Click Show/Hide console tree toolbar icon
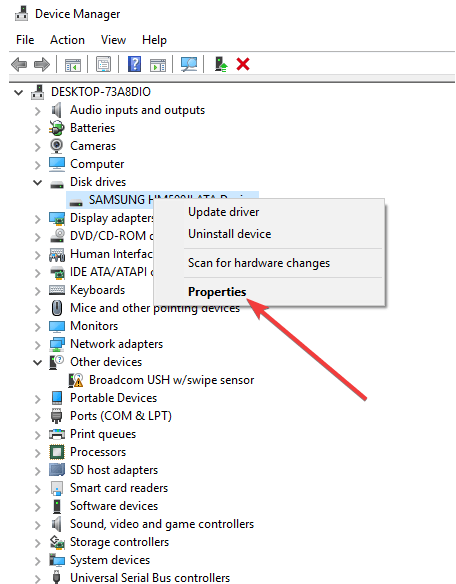Viewport: 456px width, 584px height. coord(73,64)
